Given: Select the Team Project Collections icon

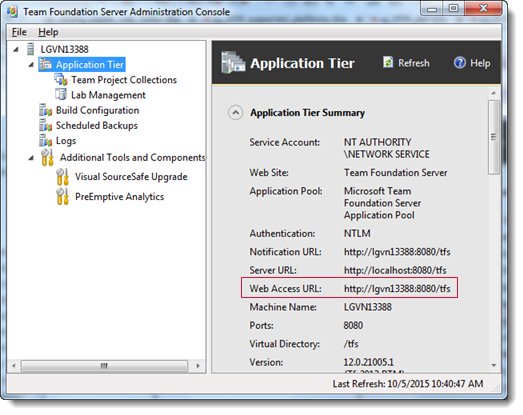Looking at the screenshot, I should tap(61, 80).
